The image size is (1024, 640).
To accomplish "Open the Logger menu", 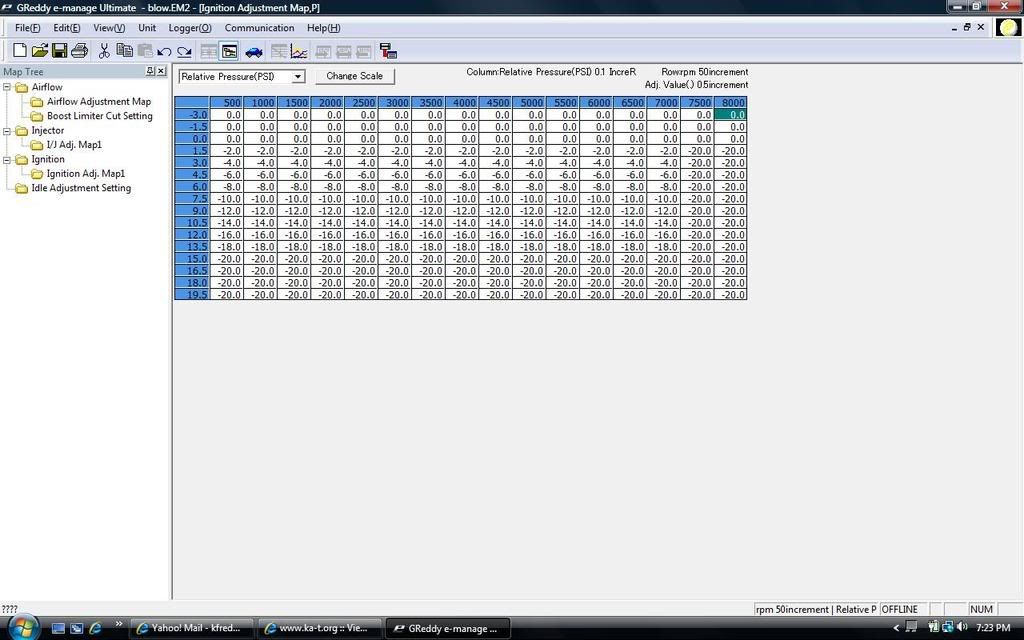I will point(190,28).
